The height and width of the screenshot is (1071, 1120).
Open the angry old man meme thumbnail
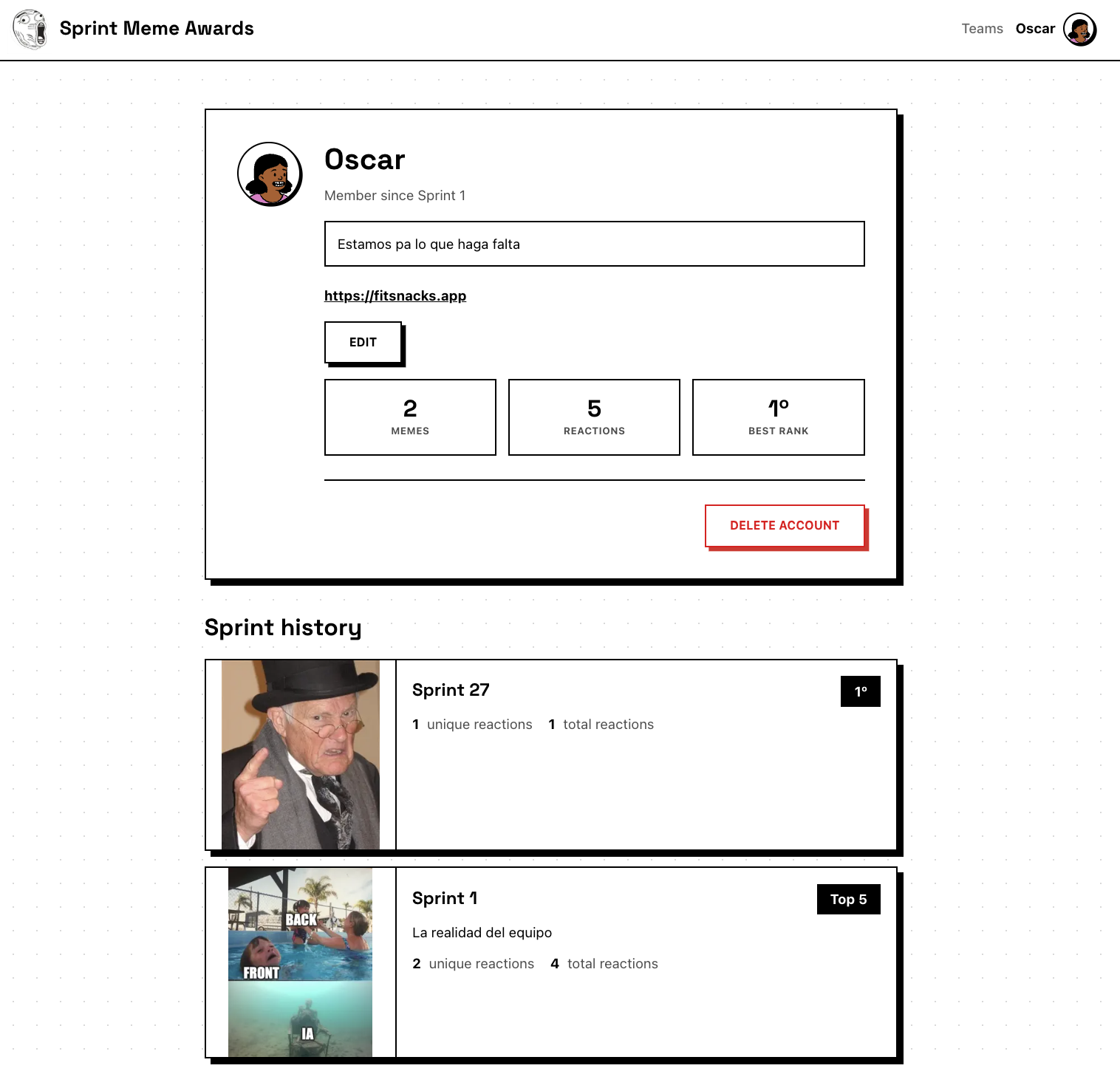300,755
